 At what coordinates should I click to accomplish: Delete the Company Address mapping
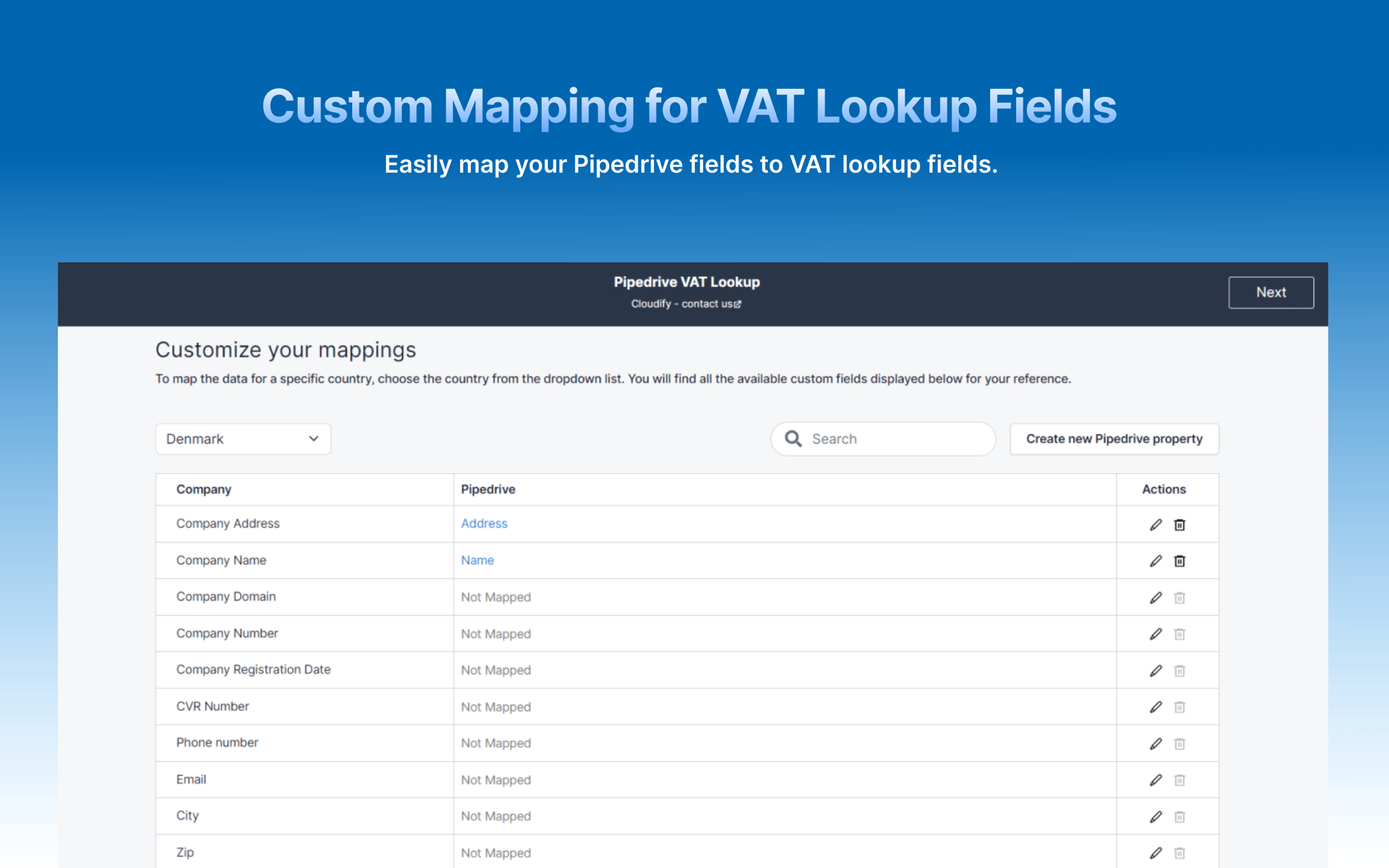[1180, 524]
